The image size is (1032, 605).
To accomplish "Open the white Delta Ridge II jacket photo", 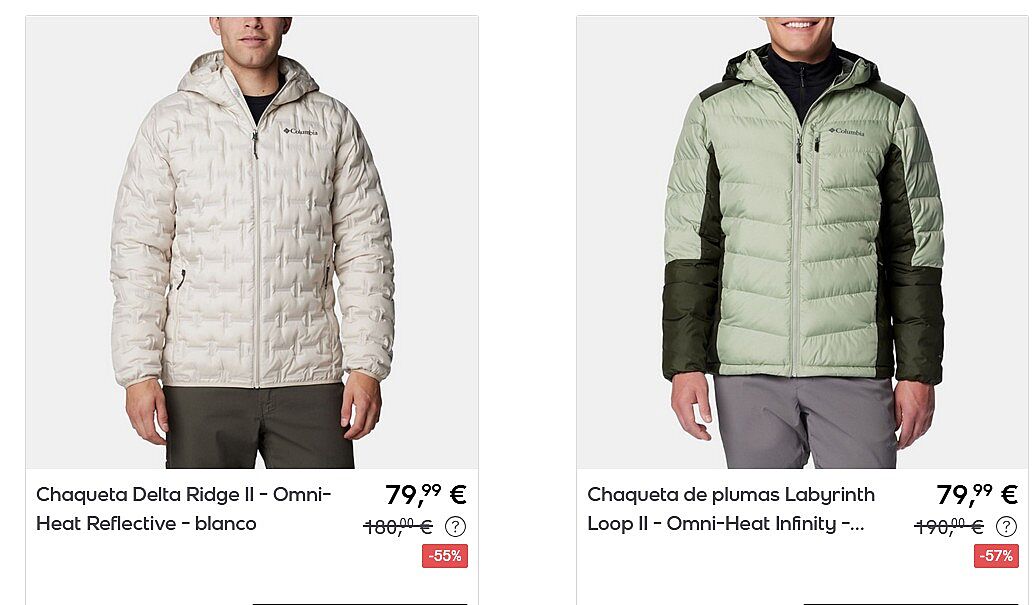I will tap(252, 243).
